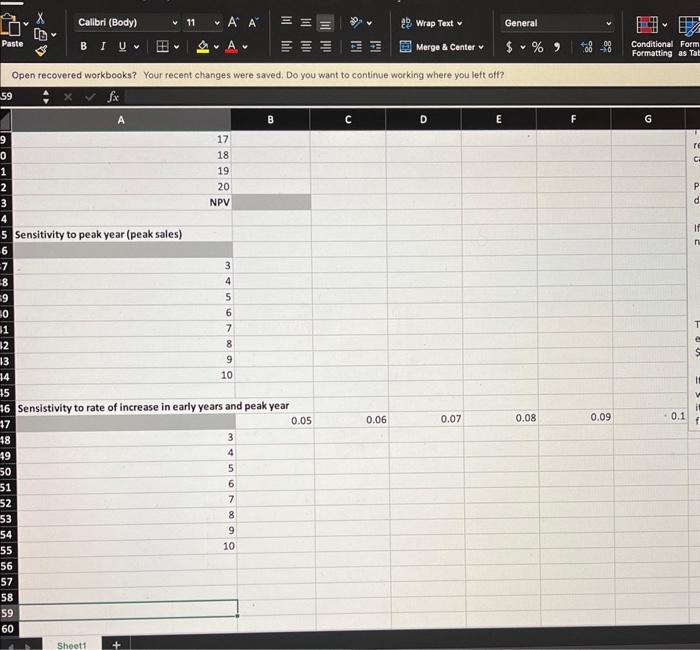Click the cell containing 0.08
Image resolution: width=700 pixels, height=650 pixels.
500,418
